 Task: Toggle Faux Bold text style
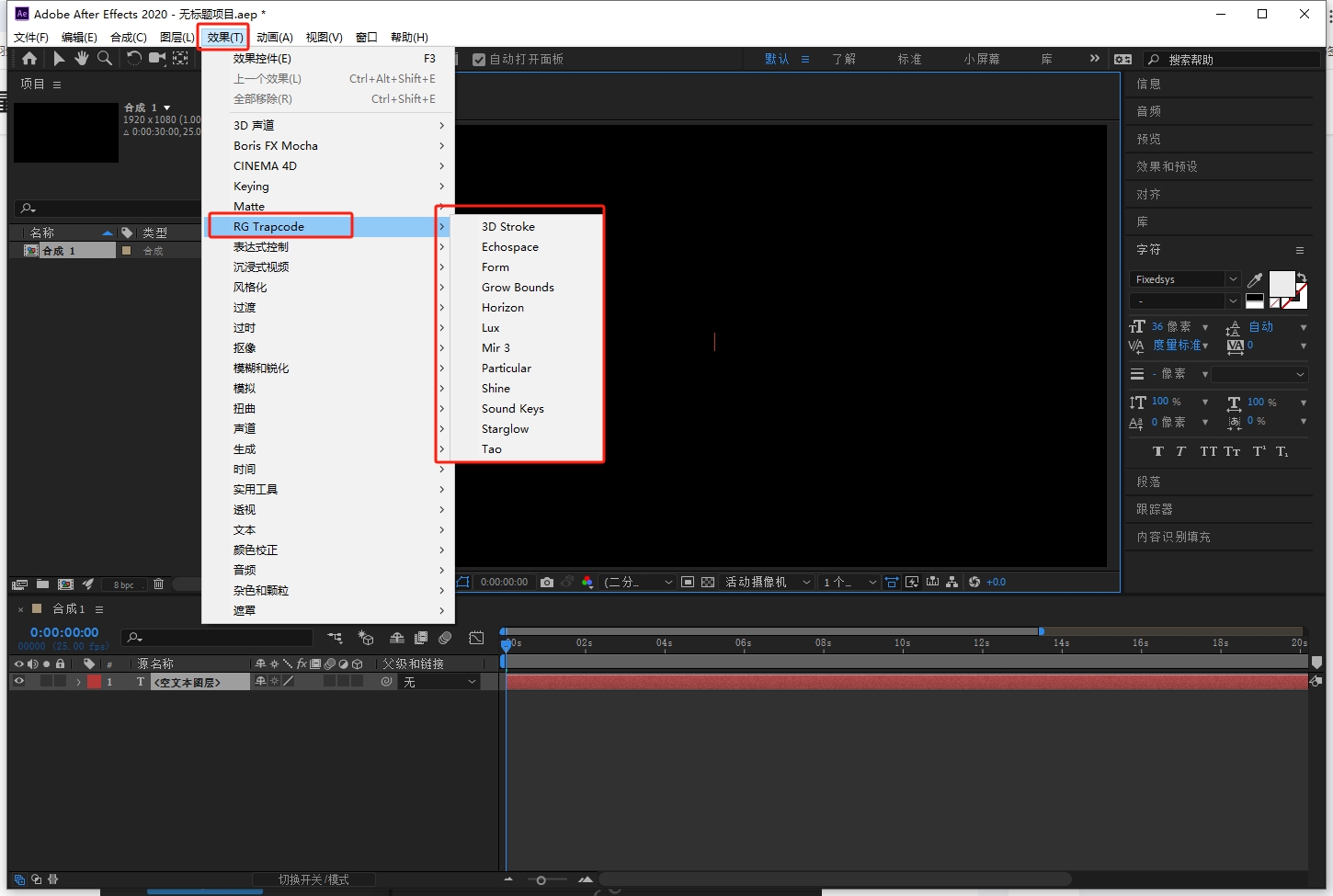1157,451
